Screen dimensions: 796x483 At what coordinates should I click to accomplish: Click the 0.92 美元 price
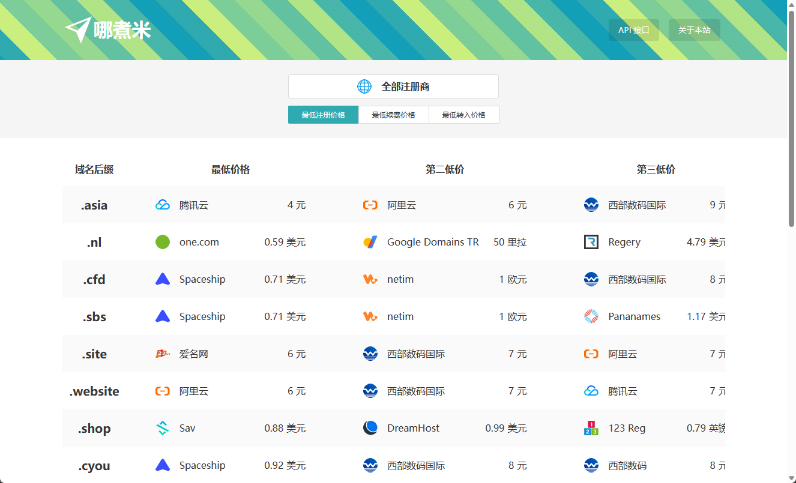tap(285, 465)
